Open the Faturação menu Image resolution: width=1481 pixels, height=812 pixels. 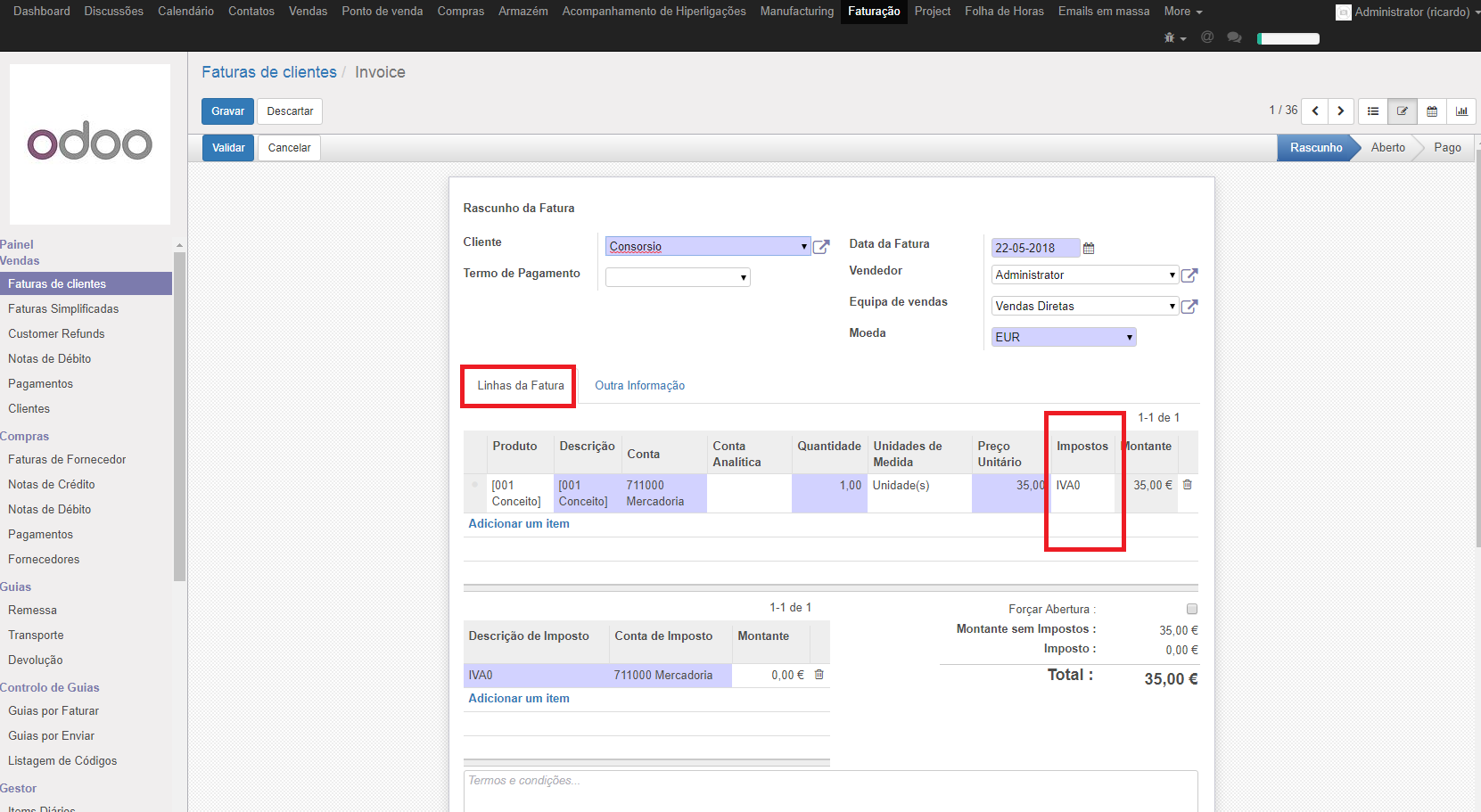coord(874,12)
